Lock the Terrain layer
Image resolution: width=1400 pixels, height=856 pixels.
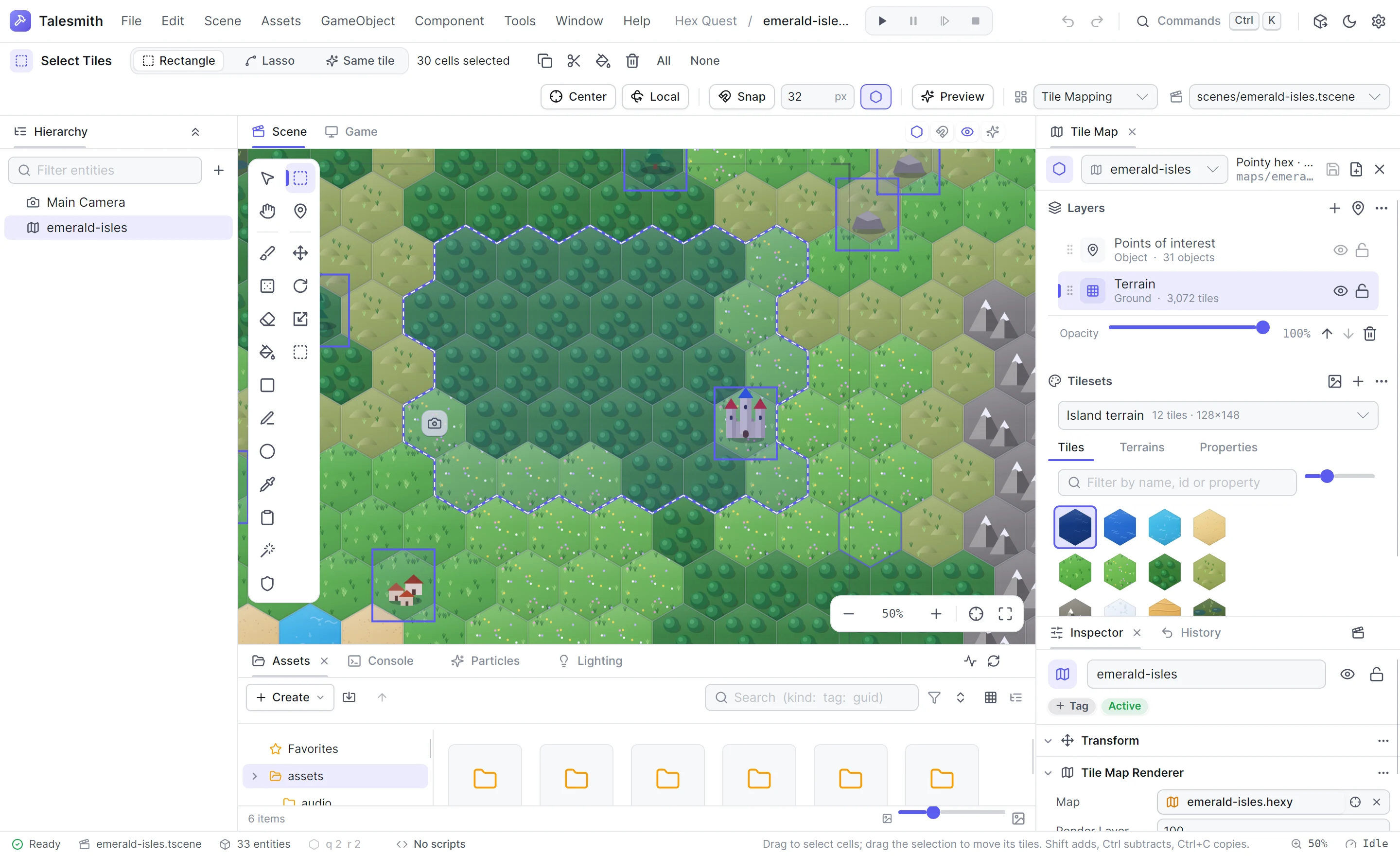1362,291
